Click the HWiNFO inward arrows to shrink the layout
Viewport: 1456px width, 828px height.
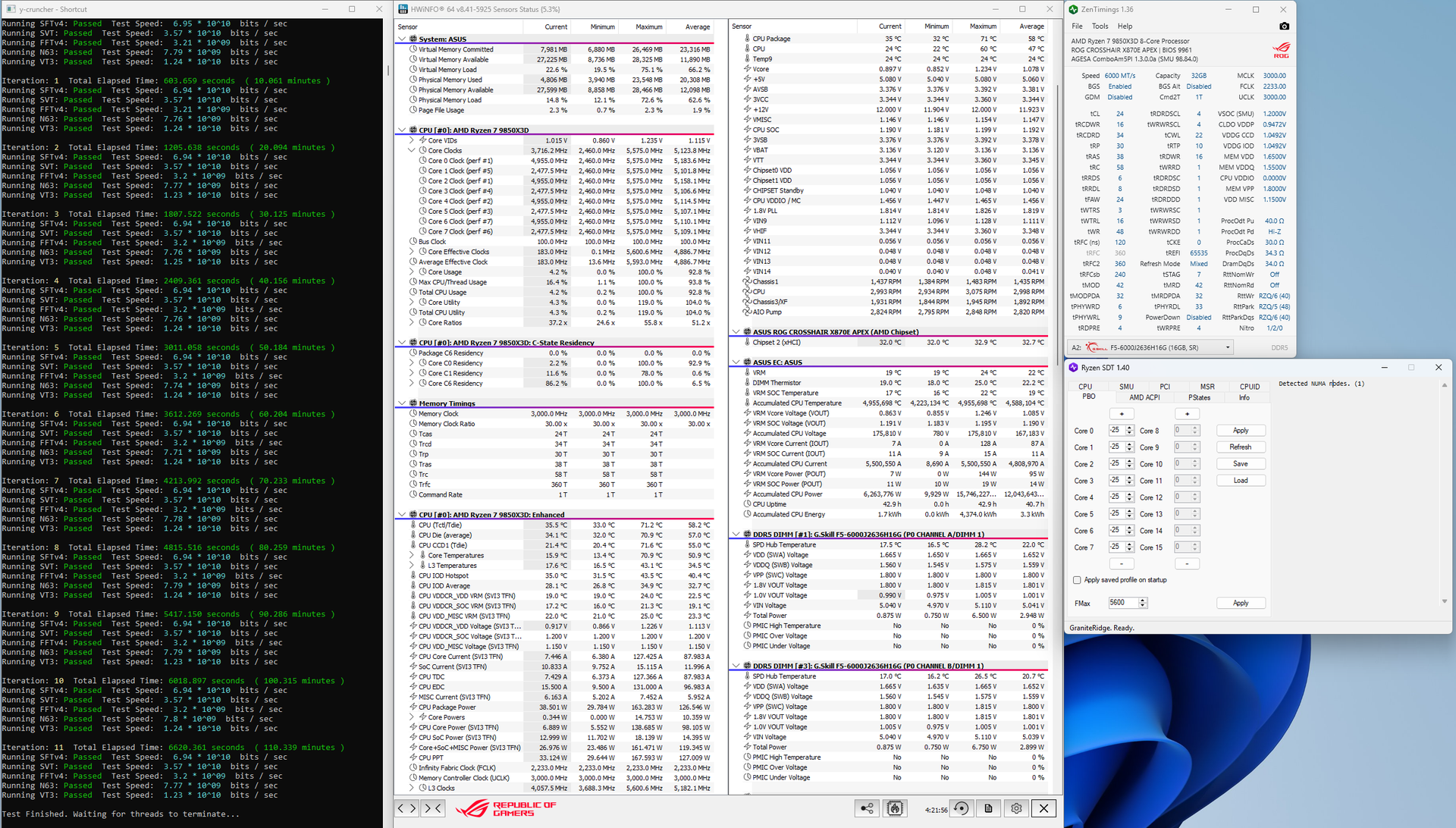[433, 808]
